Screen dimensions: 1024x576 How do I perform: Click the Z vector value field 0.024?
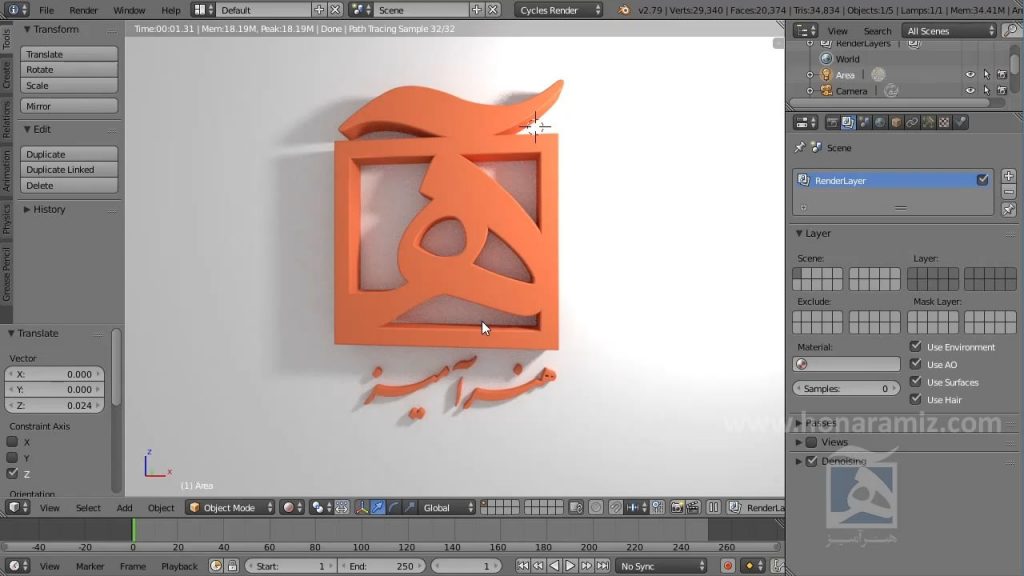coord(55,405)
